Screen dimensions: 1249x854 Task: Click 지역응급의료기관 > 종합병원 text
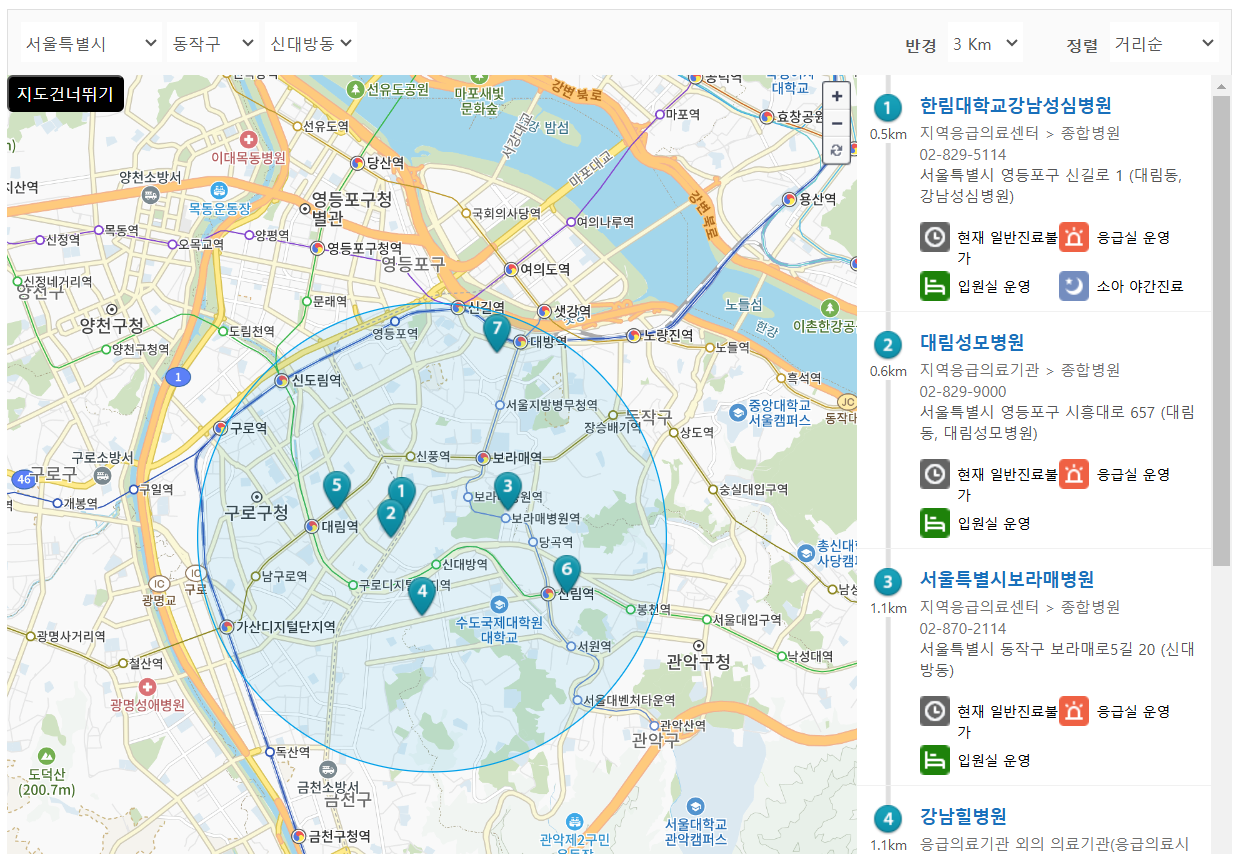[1020, 370]
